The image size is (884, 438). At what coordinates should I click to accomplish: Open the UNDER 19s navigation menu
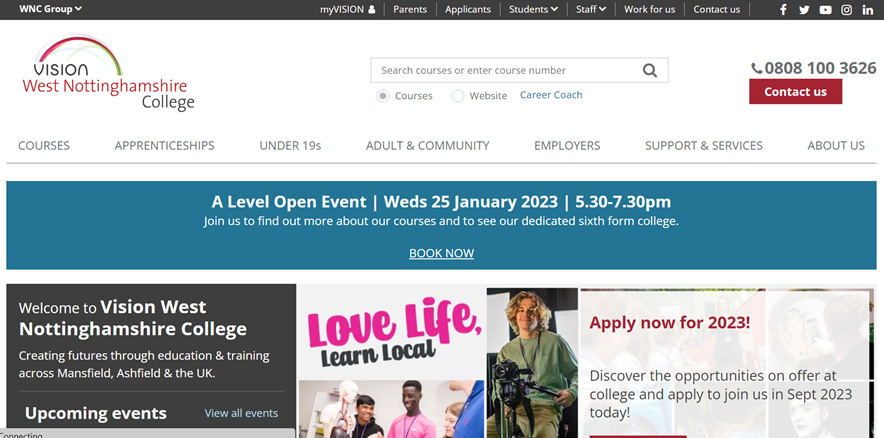[290, 145]
